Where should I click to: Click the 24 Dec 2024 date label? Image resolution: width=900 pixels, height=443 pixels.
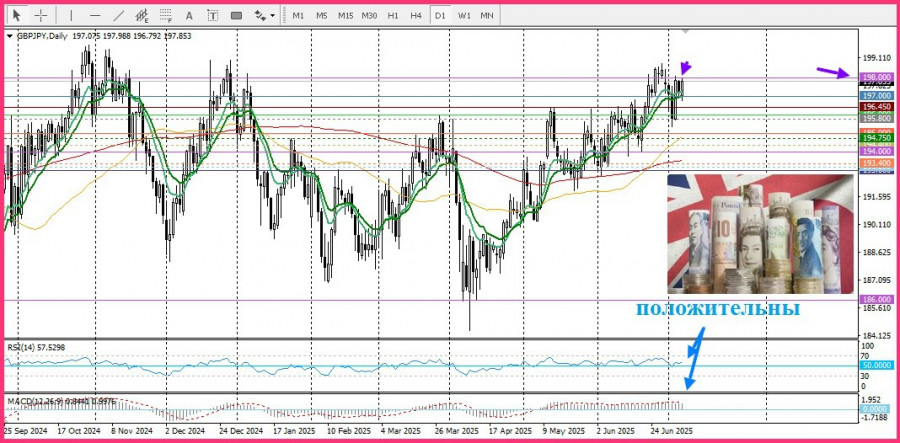241,430
